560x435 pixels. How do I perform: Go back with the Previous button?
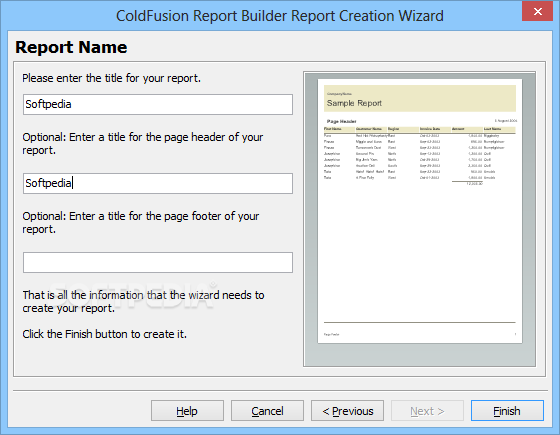(x=348, y=411)
